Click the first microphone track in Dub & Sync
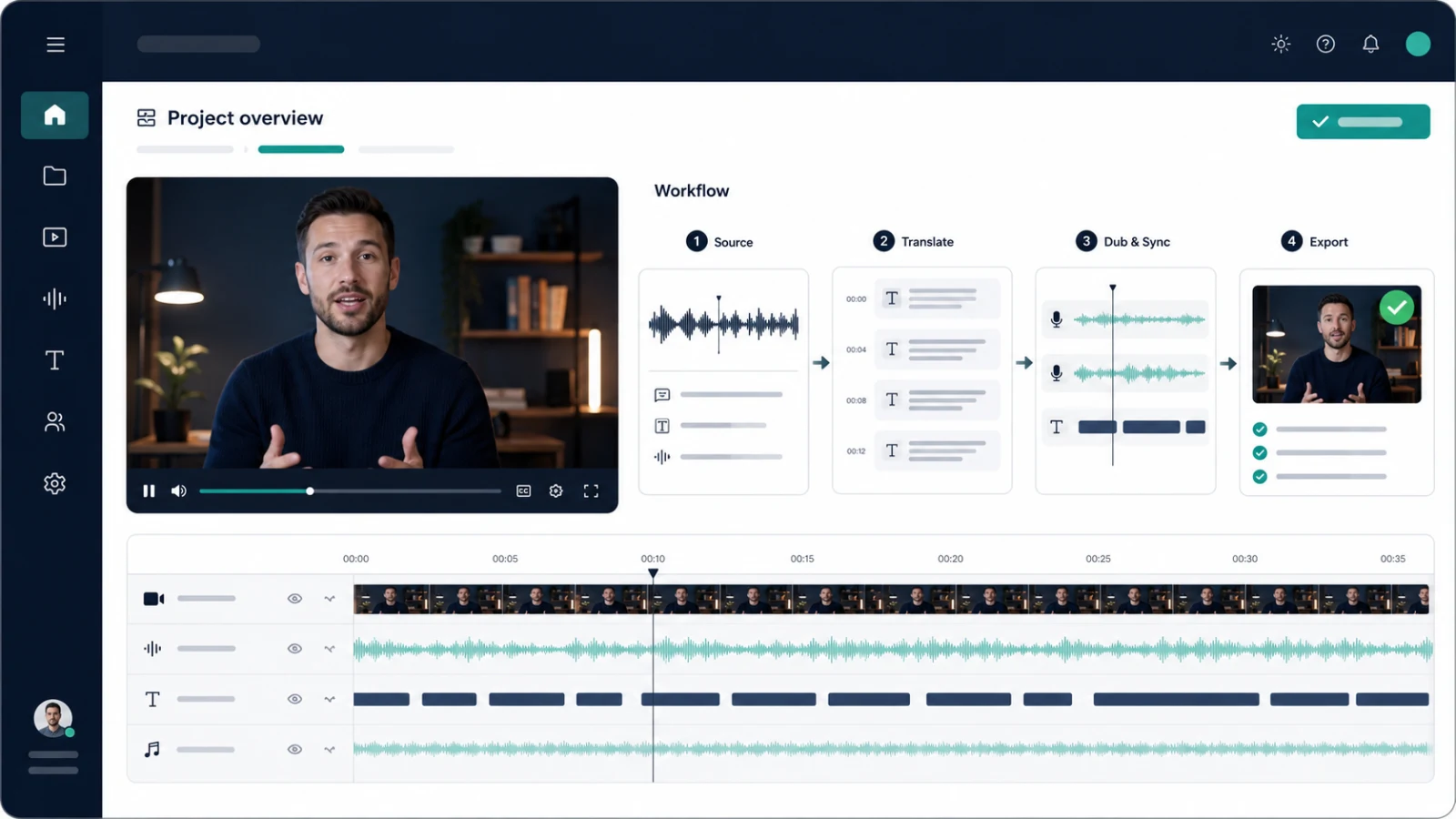 (1126, 319)
